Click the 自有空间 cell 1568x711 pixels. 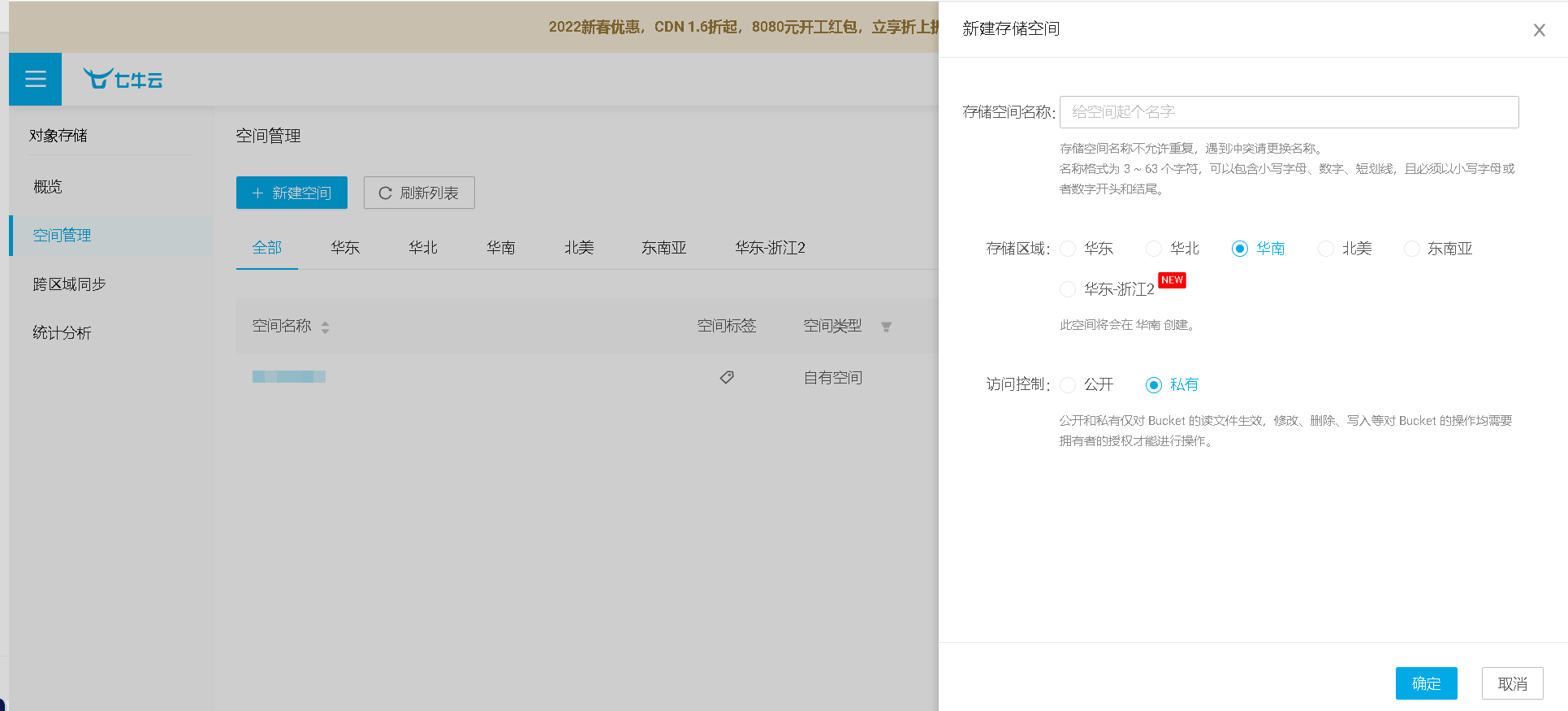coord(833,378)
